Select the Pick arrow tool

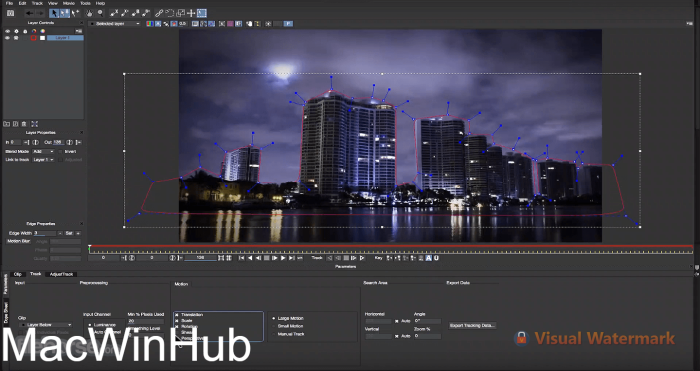[x=54, y=13]
